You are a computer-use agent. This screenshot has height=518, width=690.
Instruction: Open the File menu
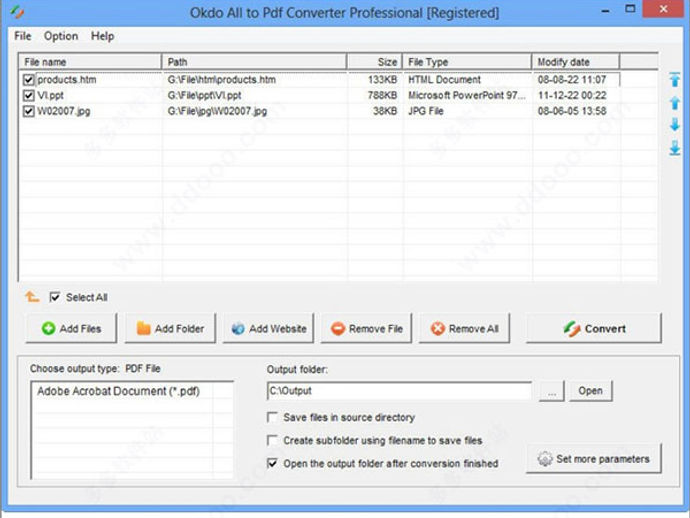(x=22, y=36)
